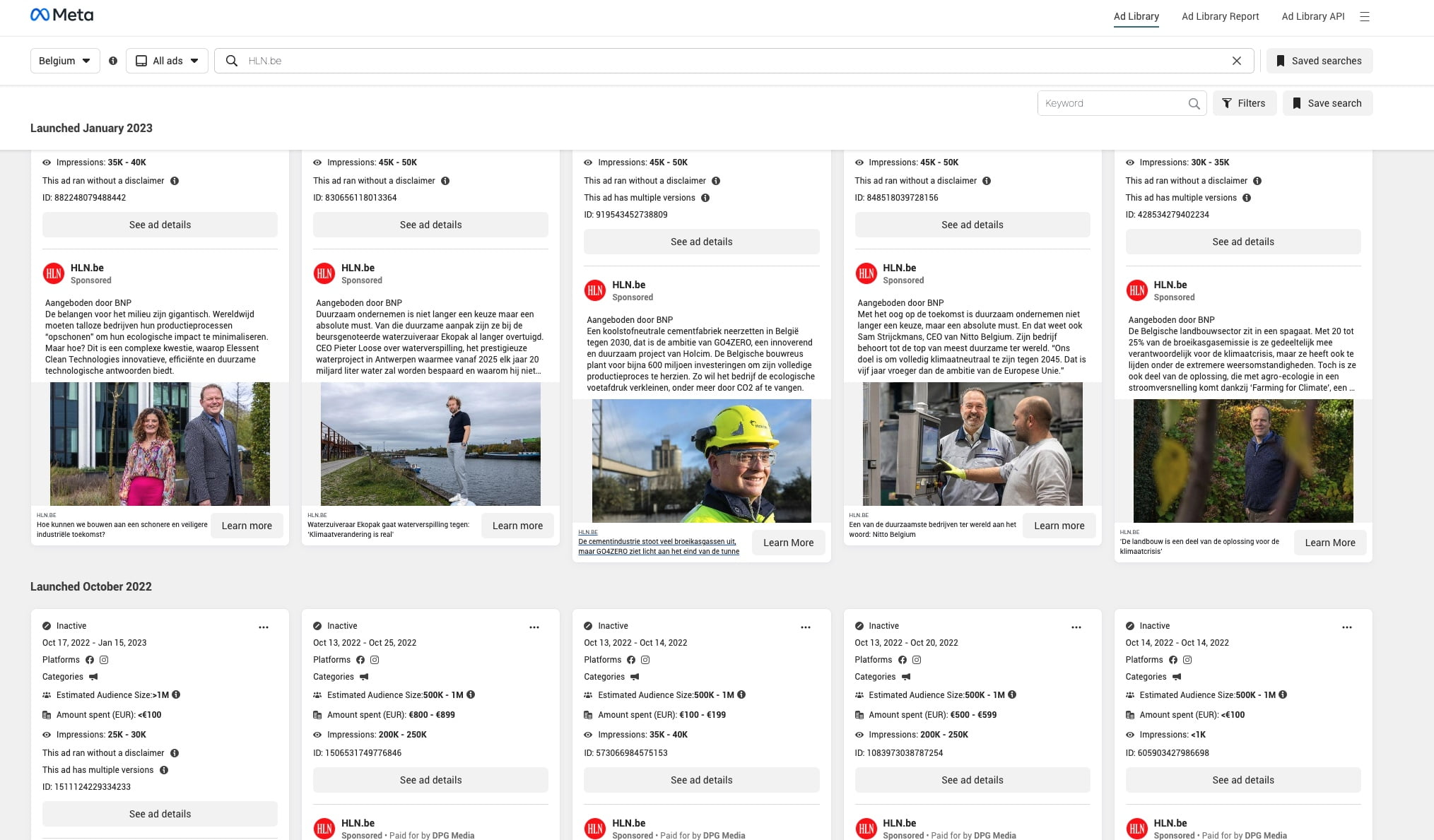Click the search magnifier icon in main search bar
This screenshot has width=1434, height=840.
pyautogui.click(x=231, y=61)
